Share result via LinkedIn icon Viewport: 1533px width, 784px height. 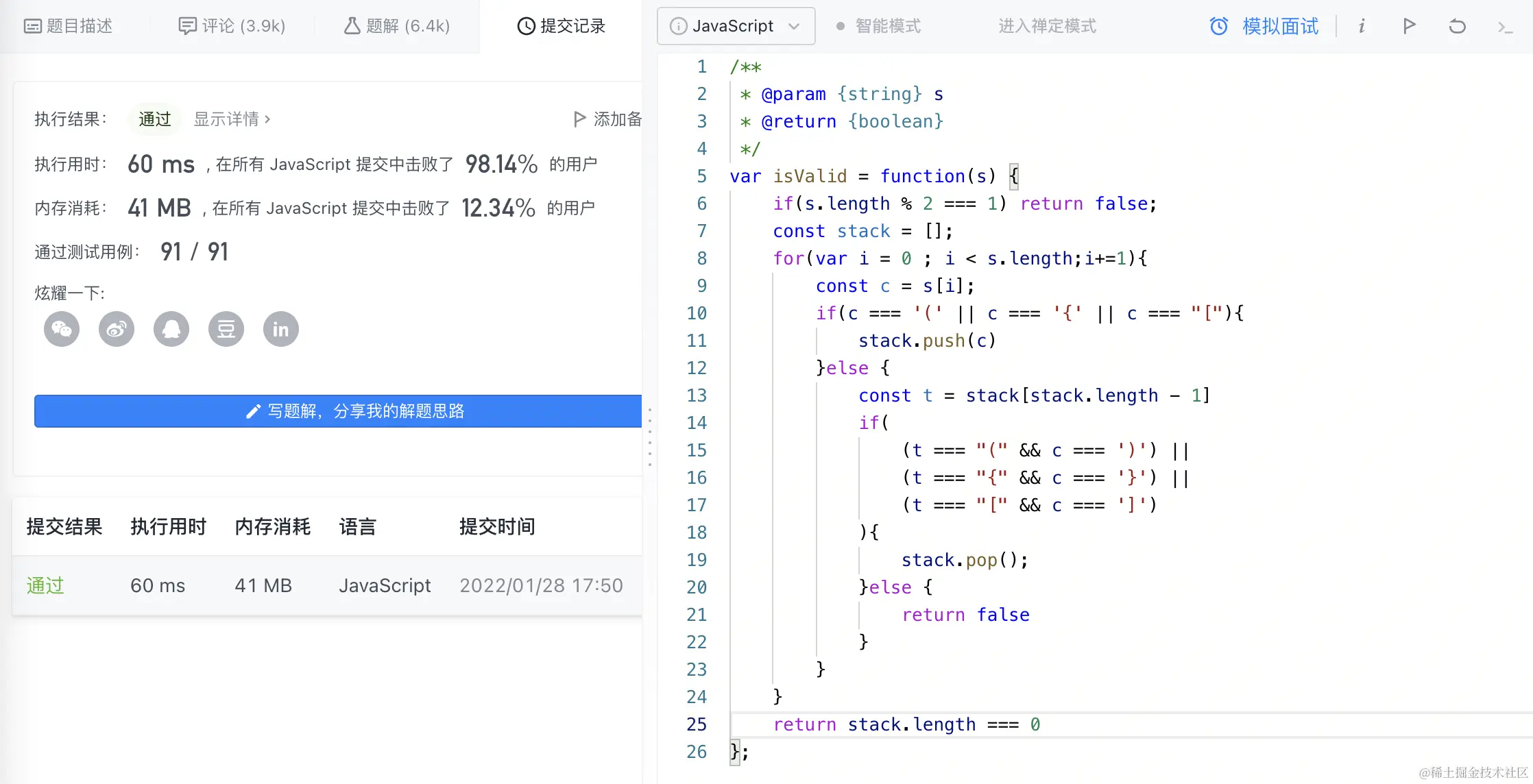(281, 330)
